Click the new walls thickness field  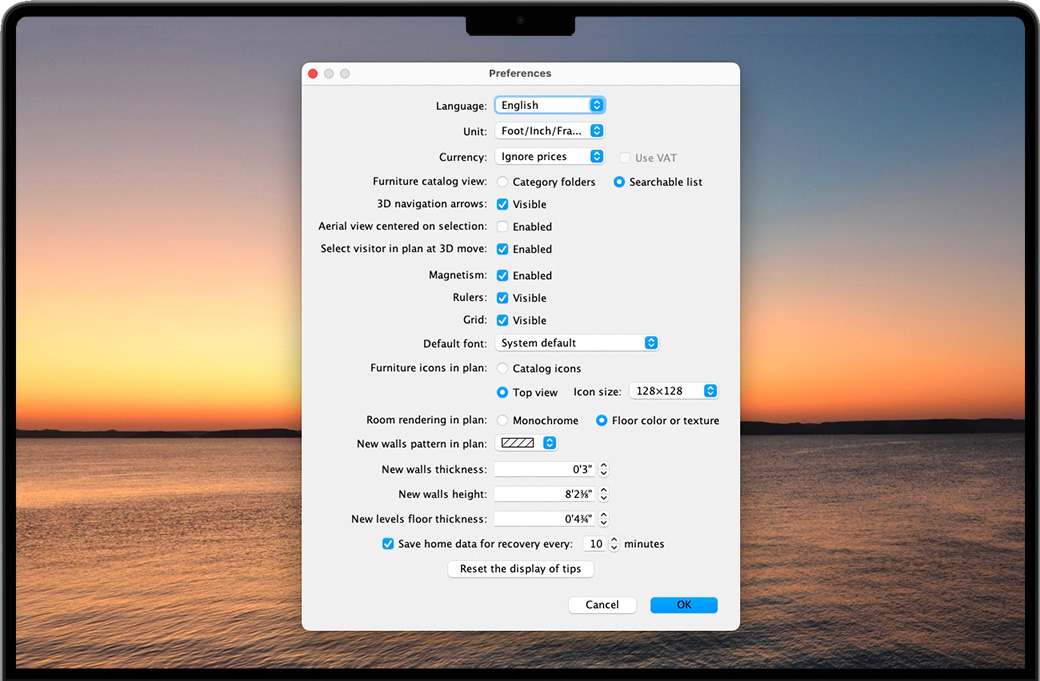545,469
